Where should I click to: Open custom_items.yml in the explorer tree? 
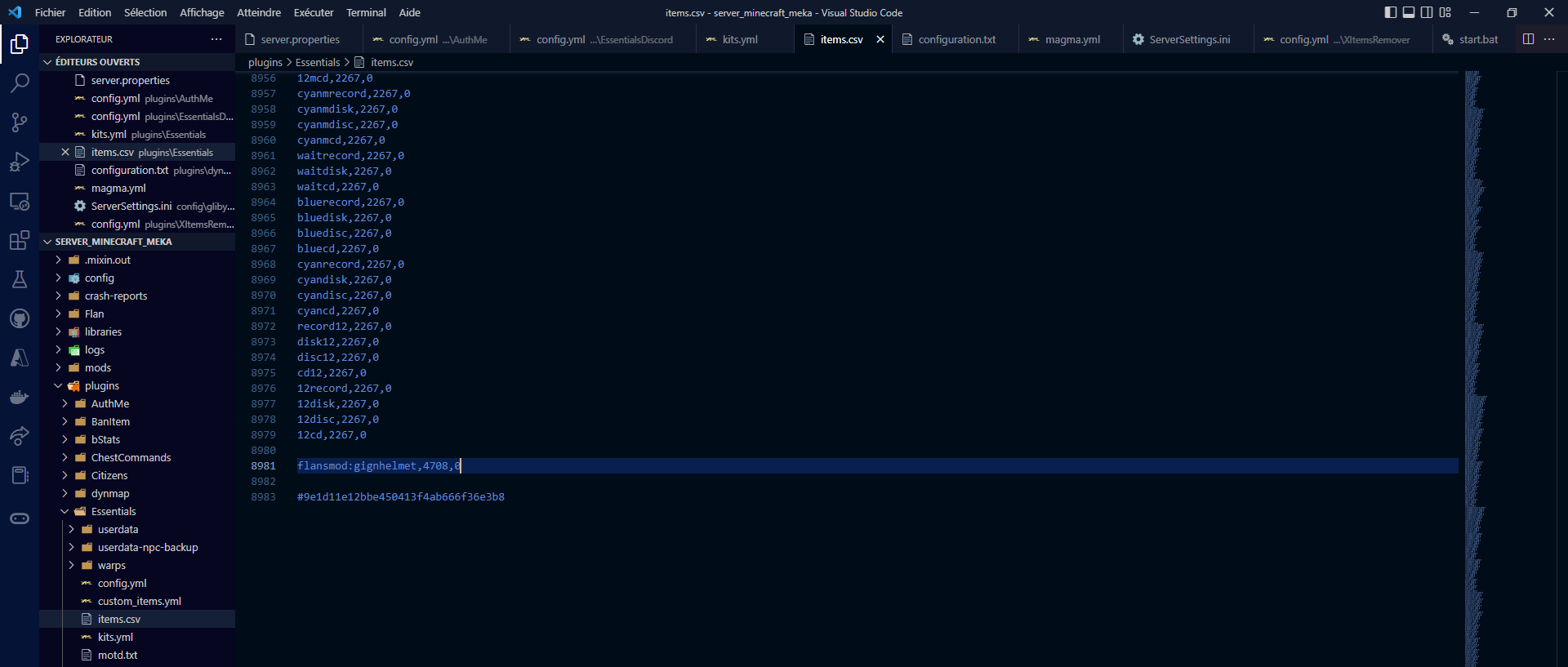[139, 601]
